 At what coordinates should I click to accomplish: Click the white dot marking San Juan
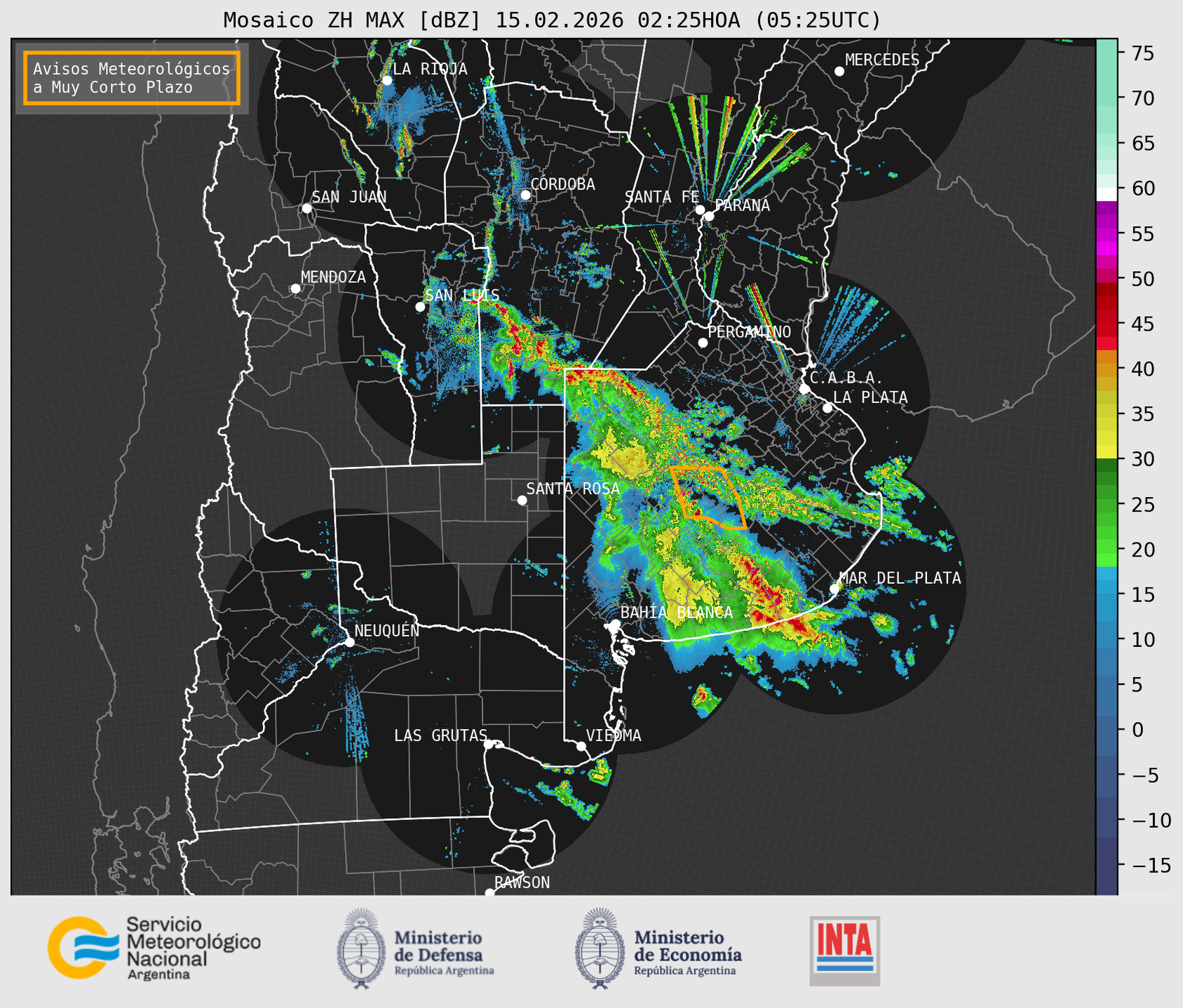tap(306, 208)
